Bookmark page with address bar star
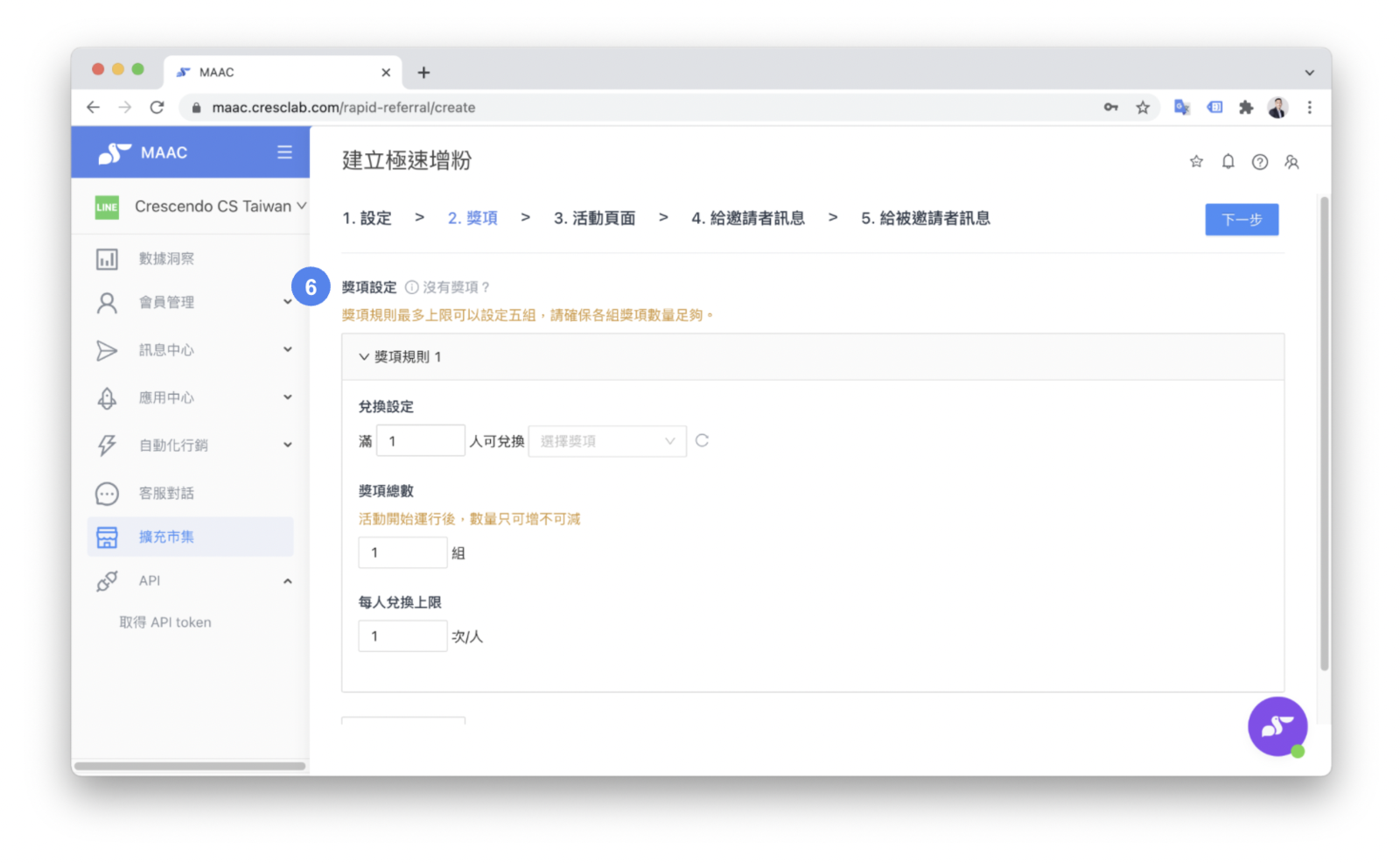This screenshot has width=1400, height=863. click(1143, 107)
